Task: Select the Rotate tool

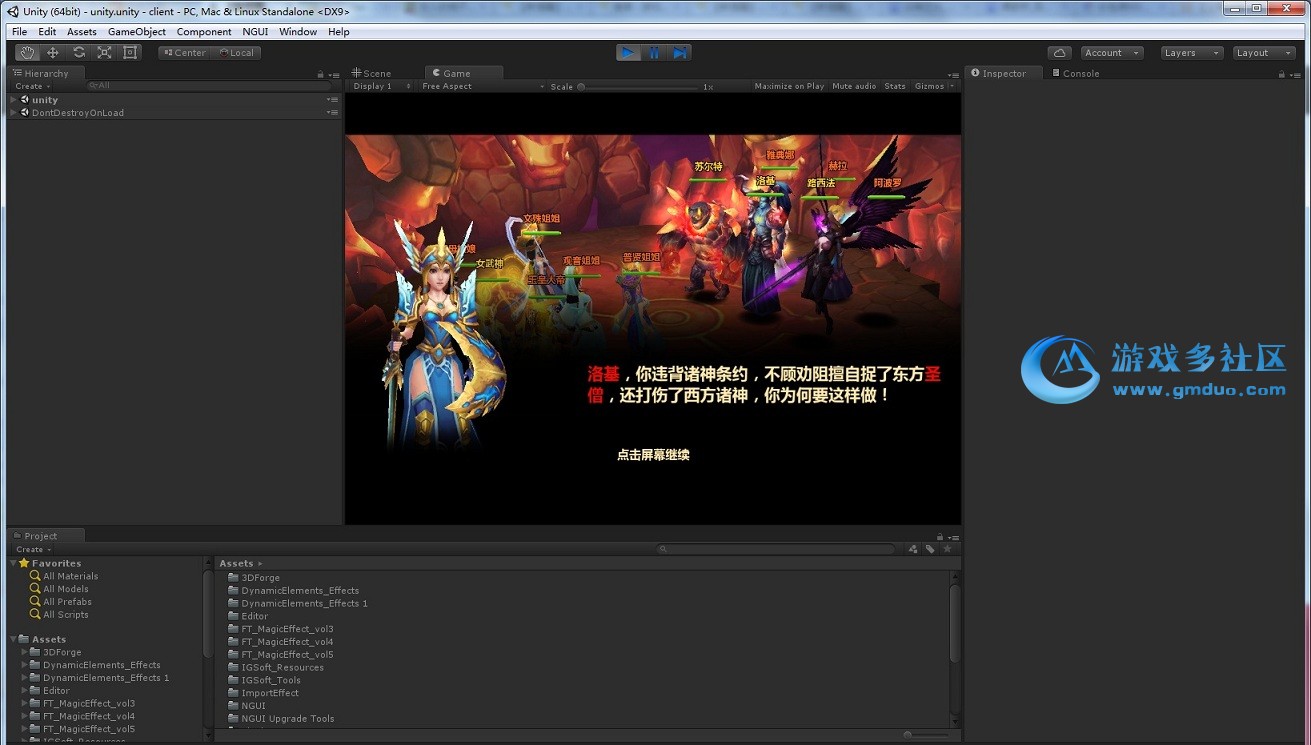Action: click(x=79, y=53)
